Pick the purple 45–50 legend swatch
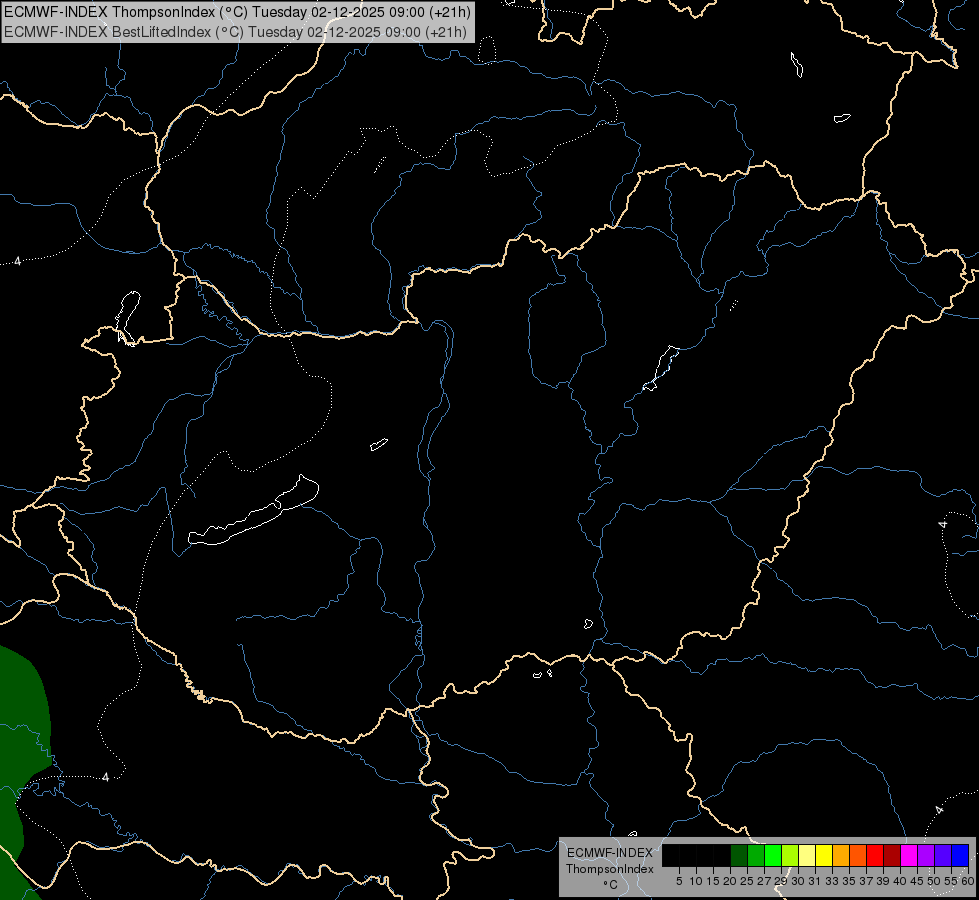Image resolution: width=979 pixels, height=900 pixels. (x=926, y=855)
